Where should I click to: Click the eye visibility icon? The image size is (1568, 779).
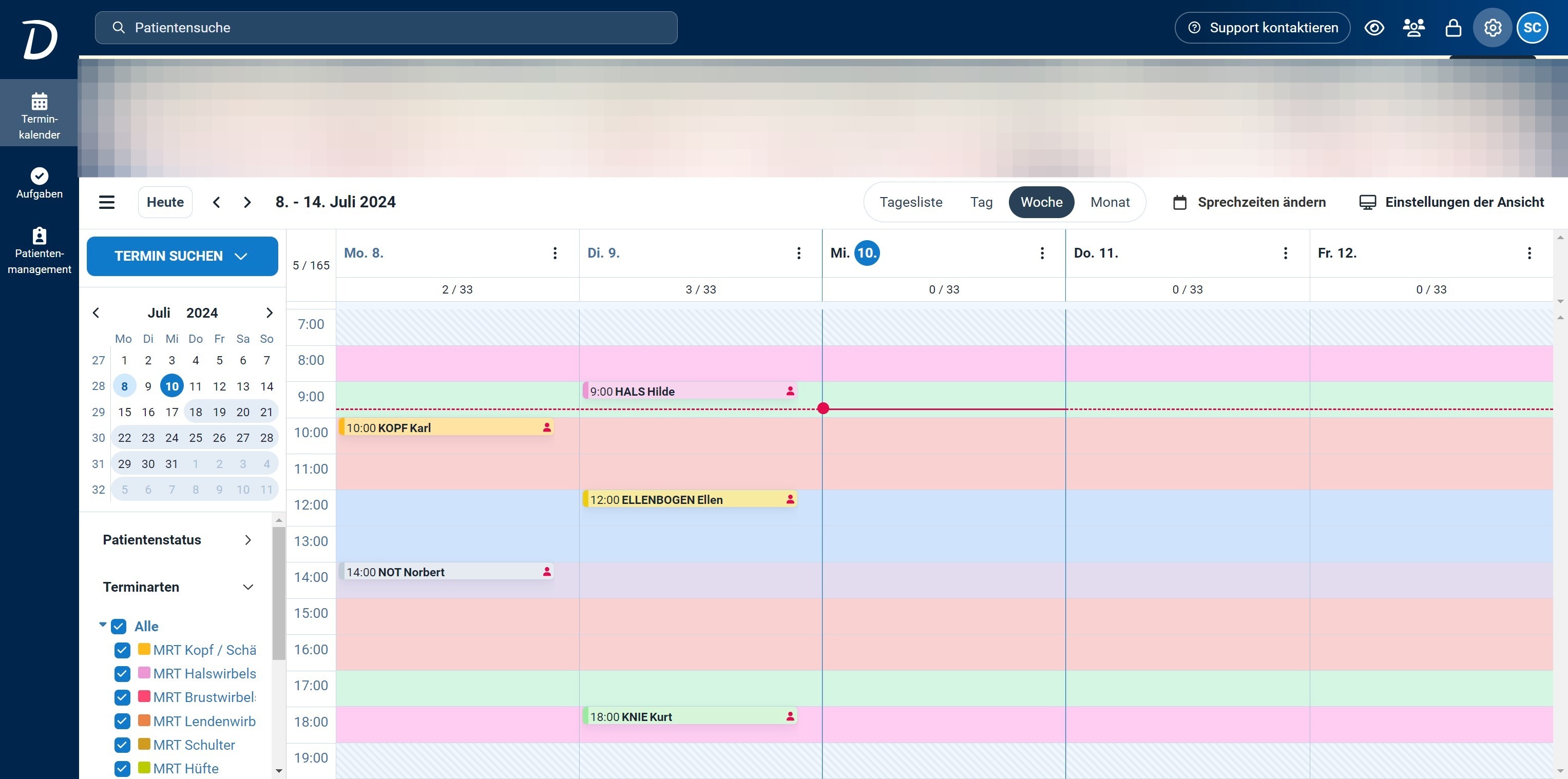(x=1374, y=28)
